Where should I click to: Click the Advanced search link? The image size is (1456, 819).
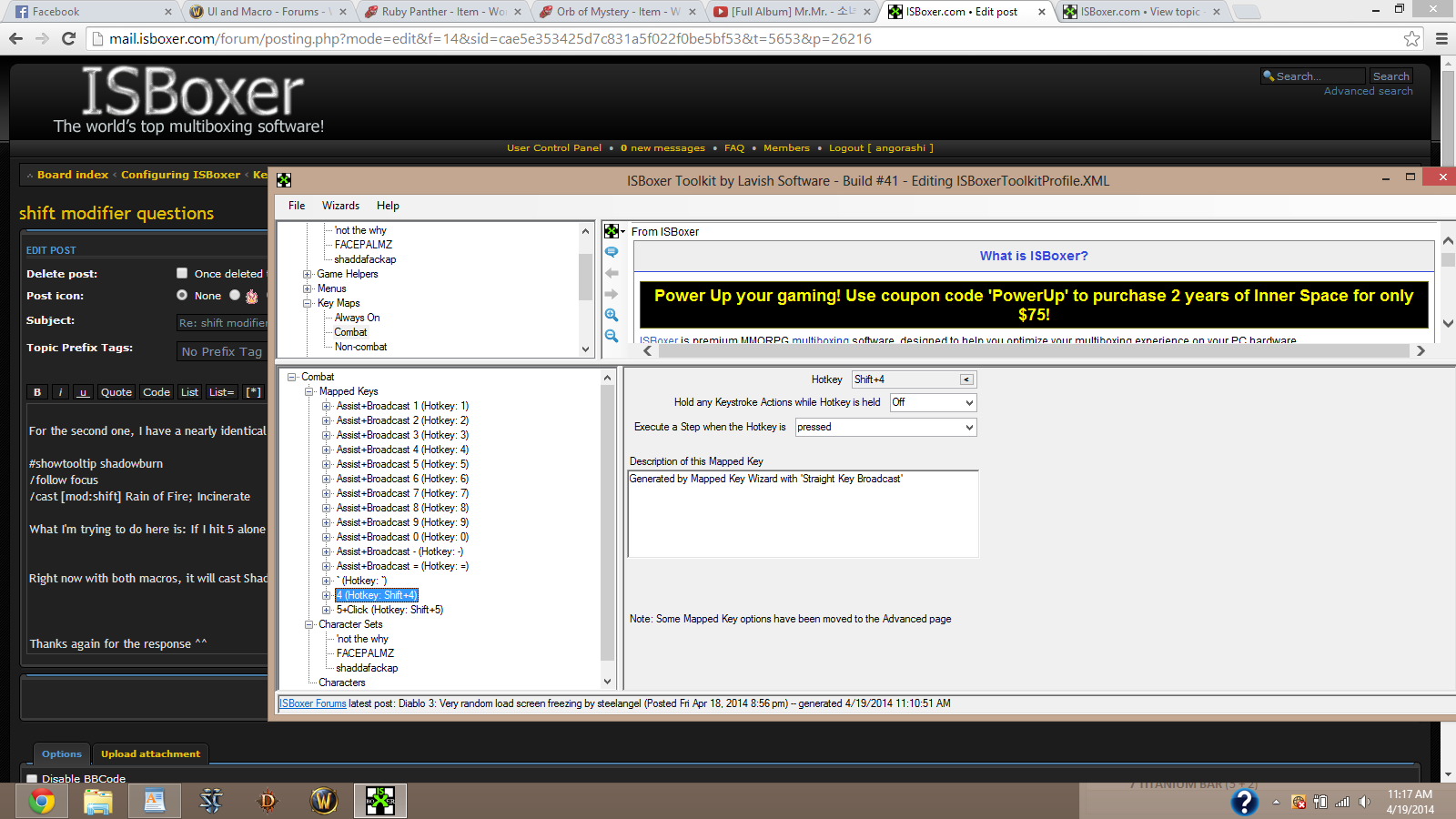1368,91
